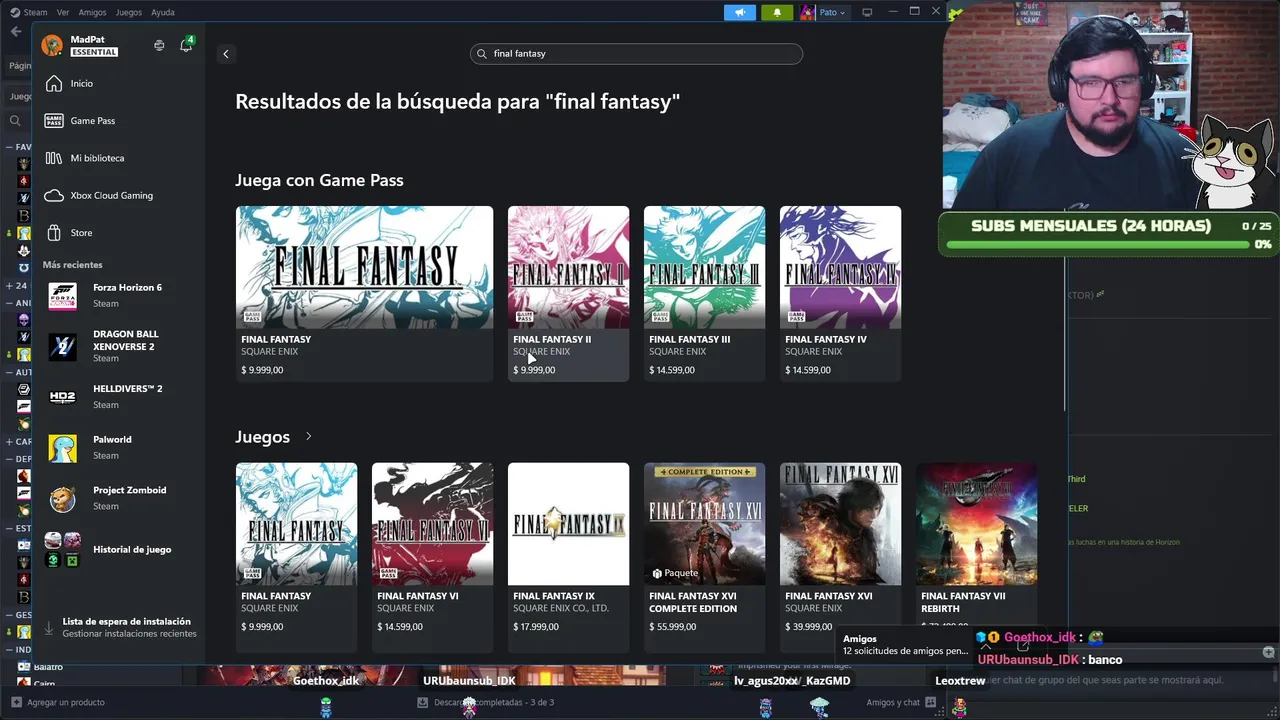Open the Ver menu
This screenshot has width=1280, height=720.
coord(63,12)
